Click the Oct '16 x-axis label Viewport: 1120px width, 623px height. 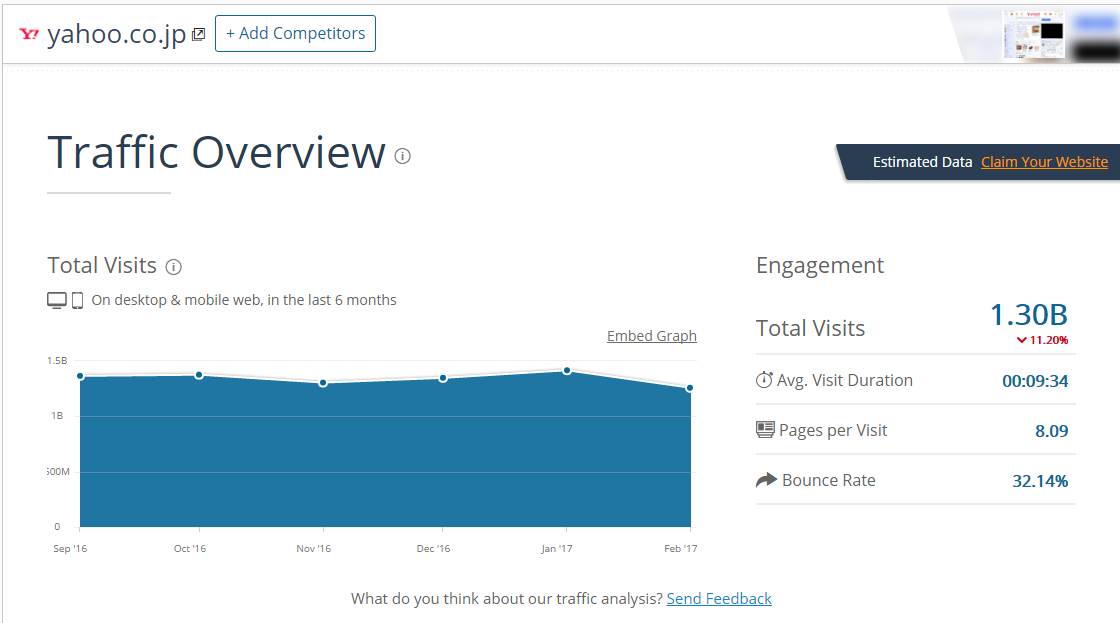[x=190, y=549]
